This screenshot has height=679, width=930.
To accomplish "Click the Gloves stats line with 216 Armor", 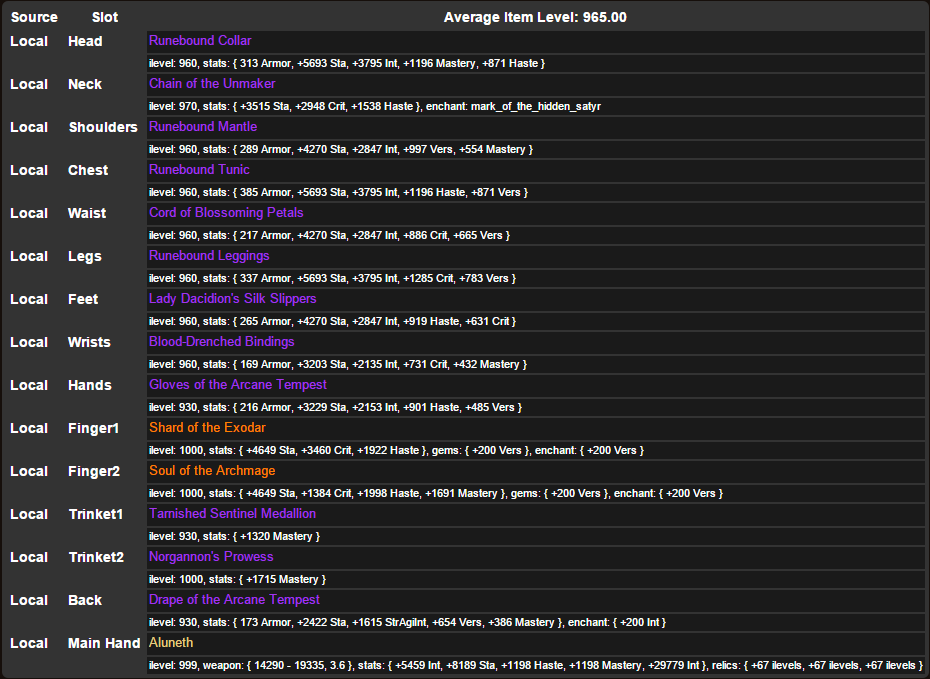I will coord(335,407).
